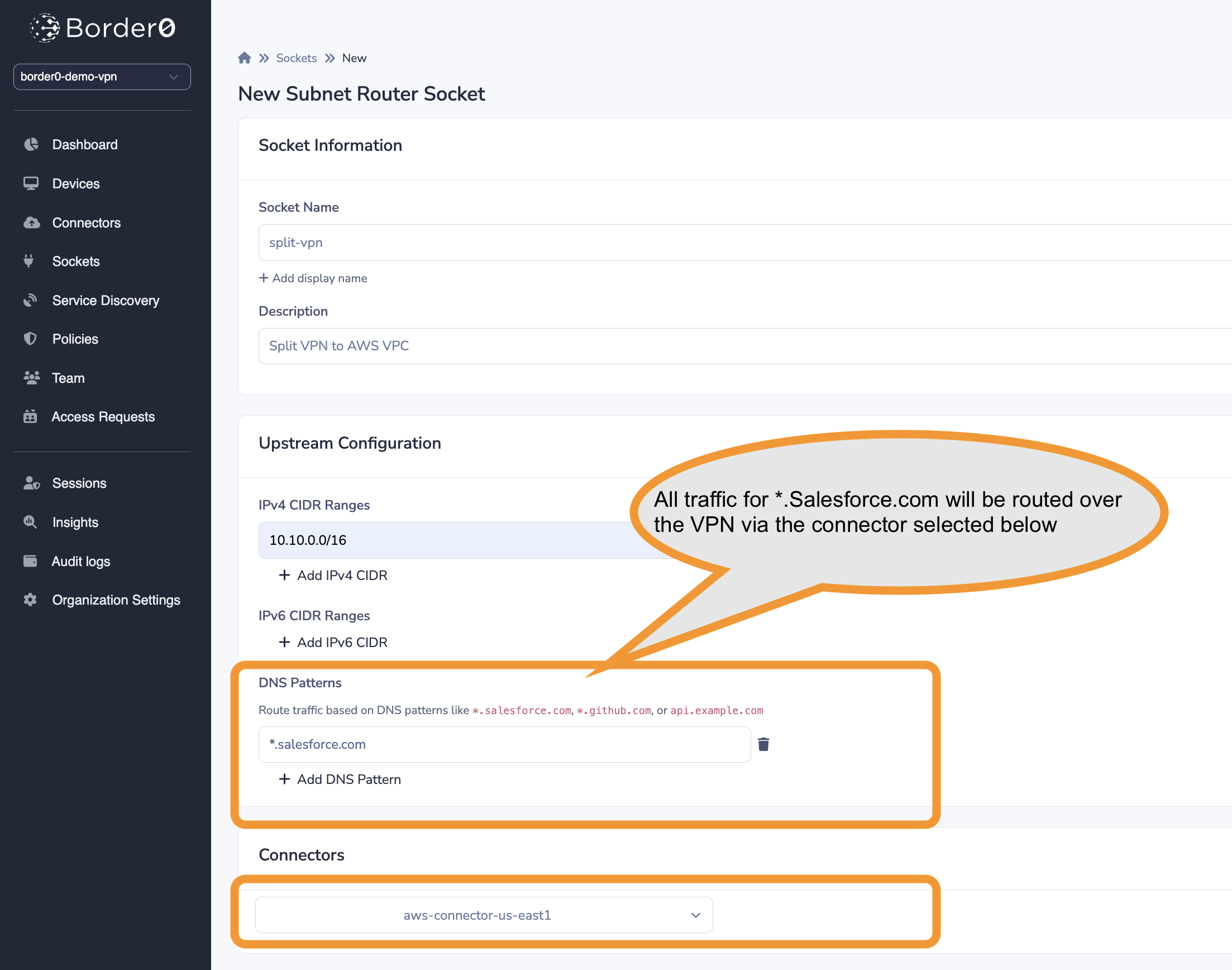Viewport: 1232px width, 970px height.
Task: Click Add IPv4 CIDR button
Action: click(333, 576)
